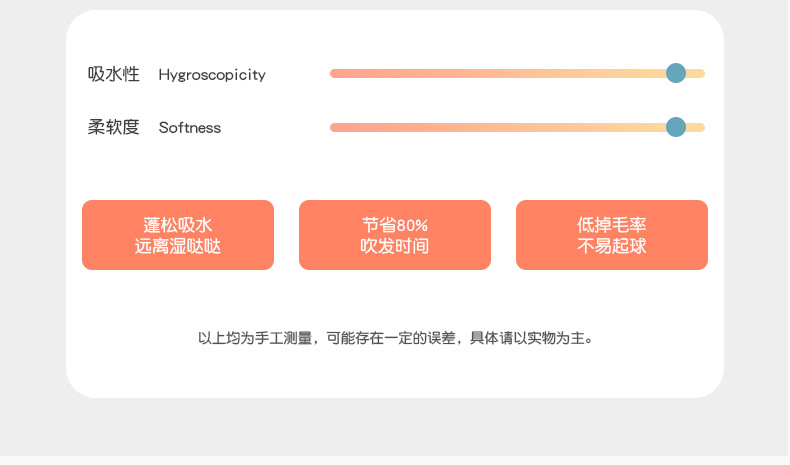Screen dimensions: 790x465
Task: Click the Softness slider knob
Action: pos(676,127)
